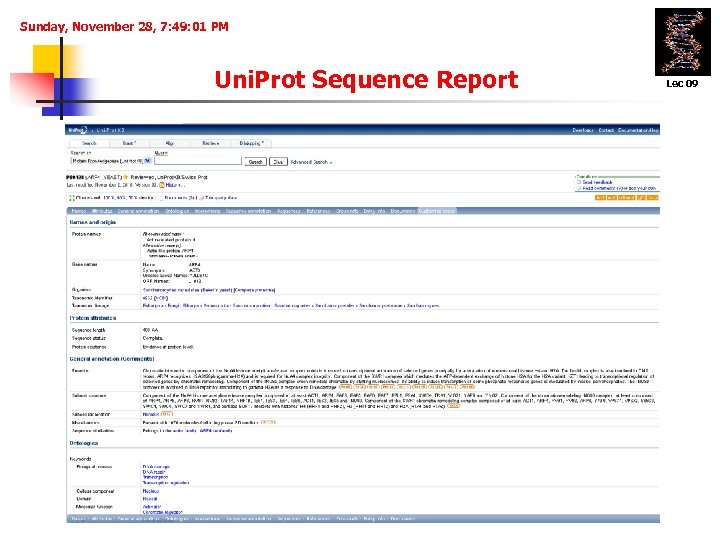Click the Clear button
This screenshot has width=720, height=540.
(x=278, y=162)
